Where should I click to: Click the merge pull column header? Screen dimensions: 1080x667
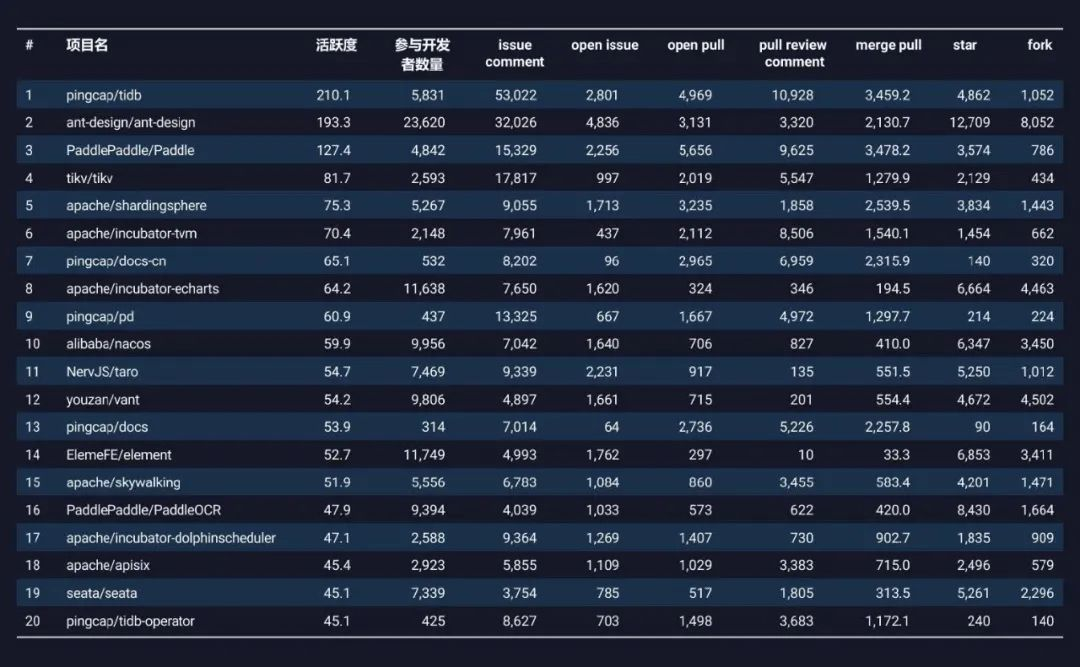(889, 45)
